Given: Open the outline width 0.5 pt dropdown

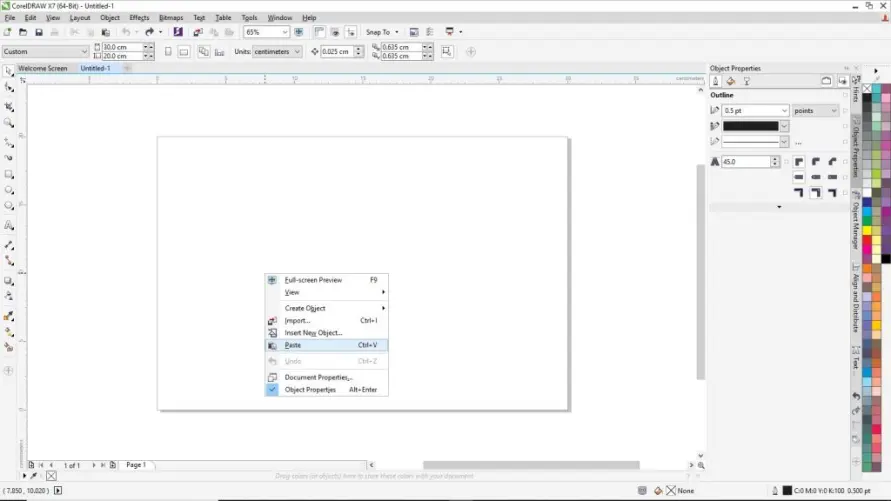Looking at the screenshot, I should [784, 111].
